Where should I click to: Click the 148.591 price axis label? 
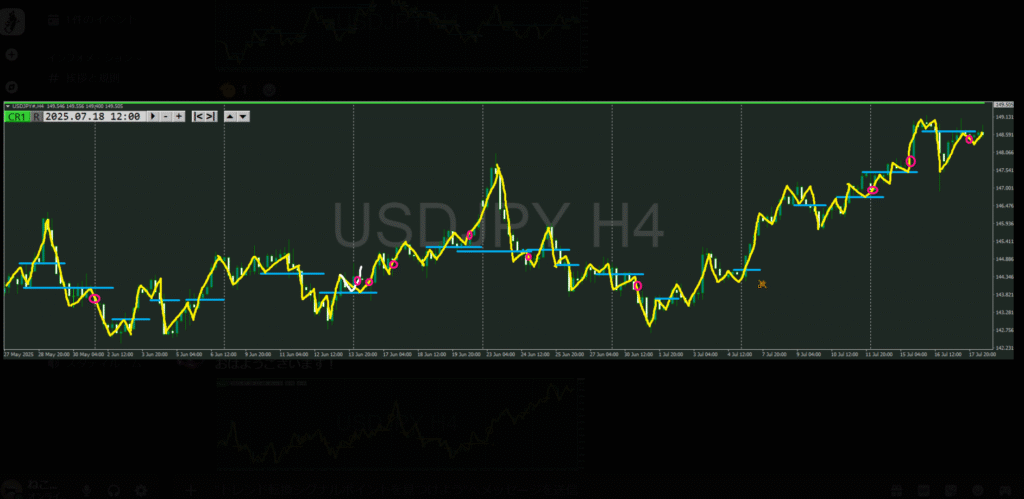click(x=1004, y=135)
